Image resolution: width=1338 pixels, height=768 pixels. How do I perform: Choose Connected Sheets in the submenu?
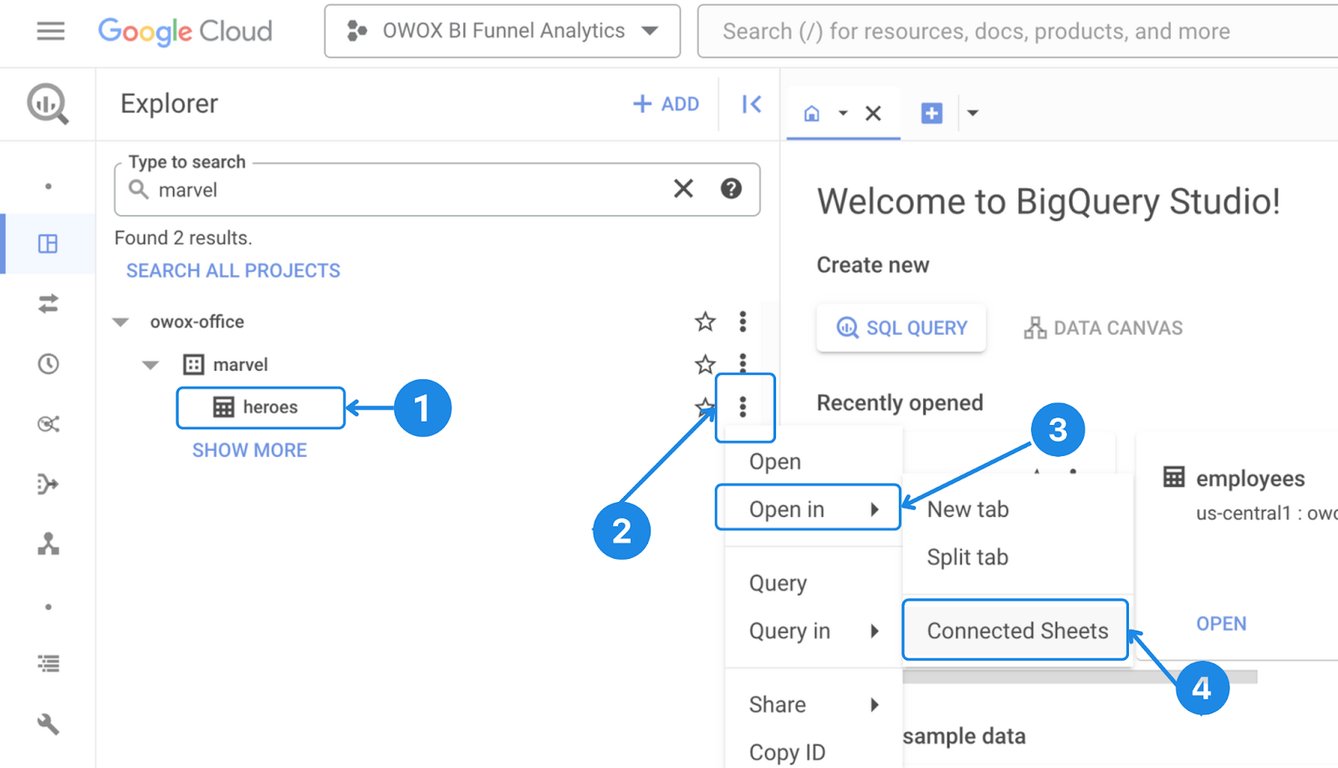click(x=1018, y=631)
